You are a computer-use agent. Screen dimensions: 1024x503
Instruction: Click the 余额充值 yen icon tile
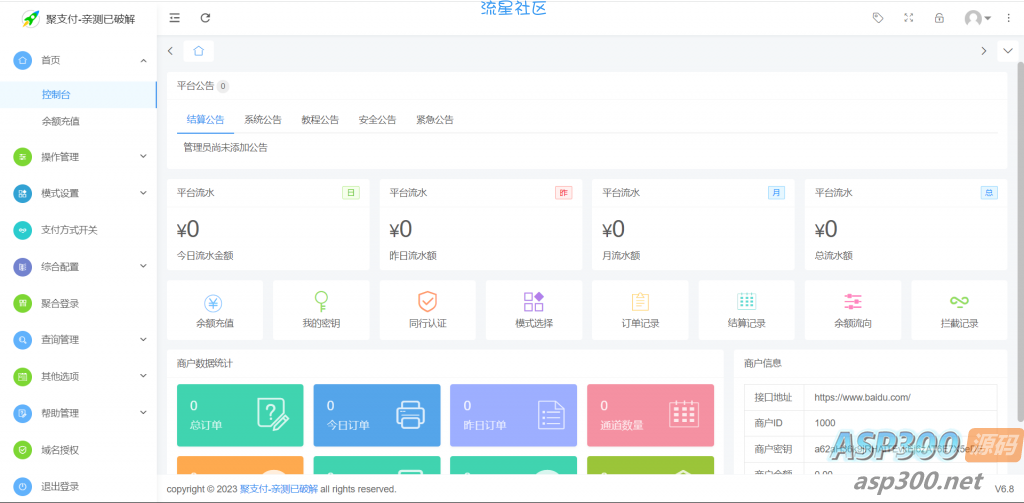pyautogui.click(x=214, y=303)
